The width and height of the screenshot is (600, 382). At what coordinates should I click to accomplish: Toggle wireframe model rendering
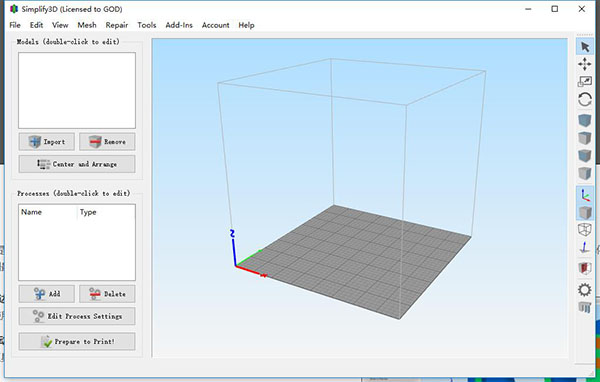[585, 230]
